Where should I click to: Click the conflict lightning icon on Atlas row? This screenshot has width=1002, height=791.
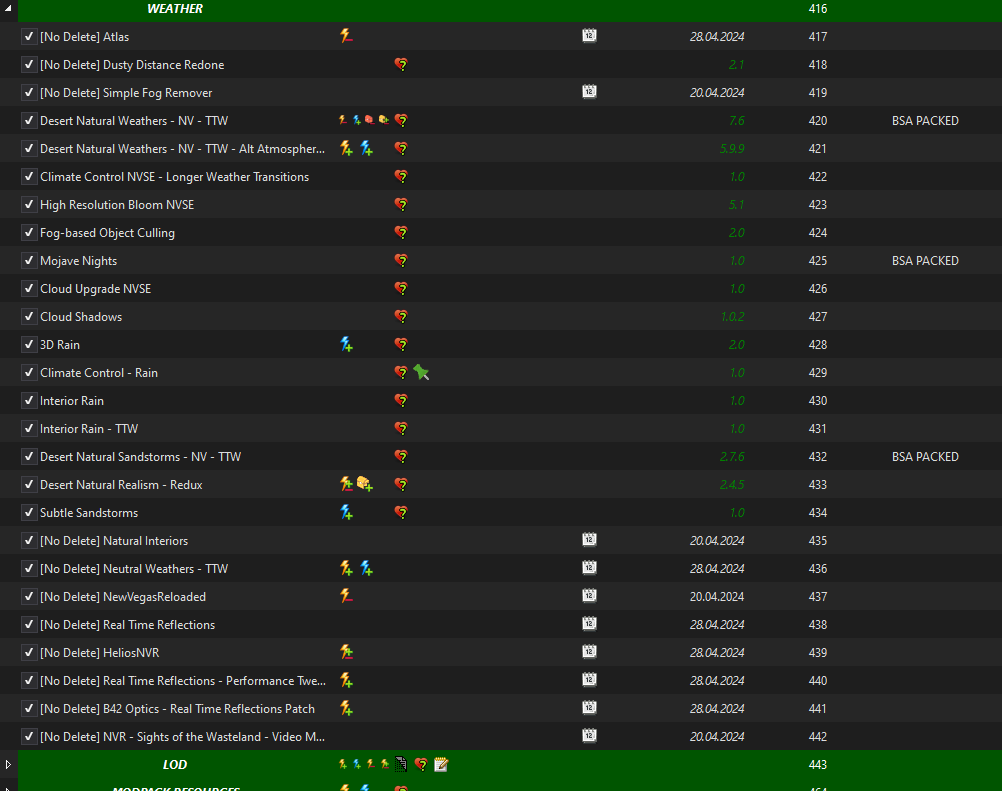(346, 36)
